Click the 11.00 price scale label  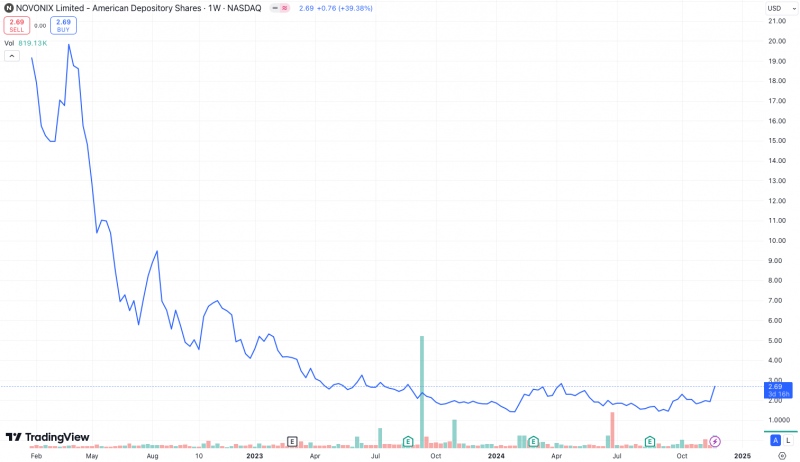(x=777, y=220)
